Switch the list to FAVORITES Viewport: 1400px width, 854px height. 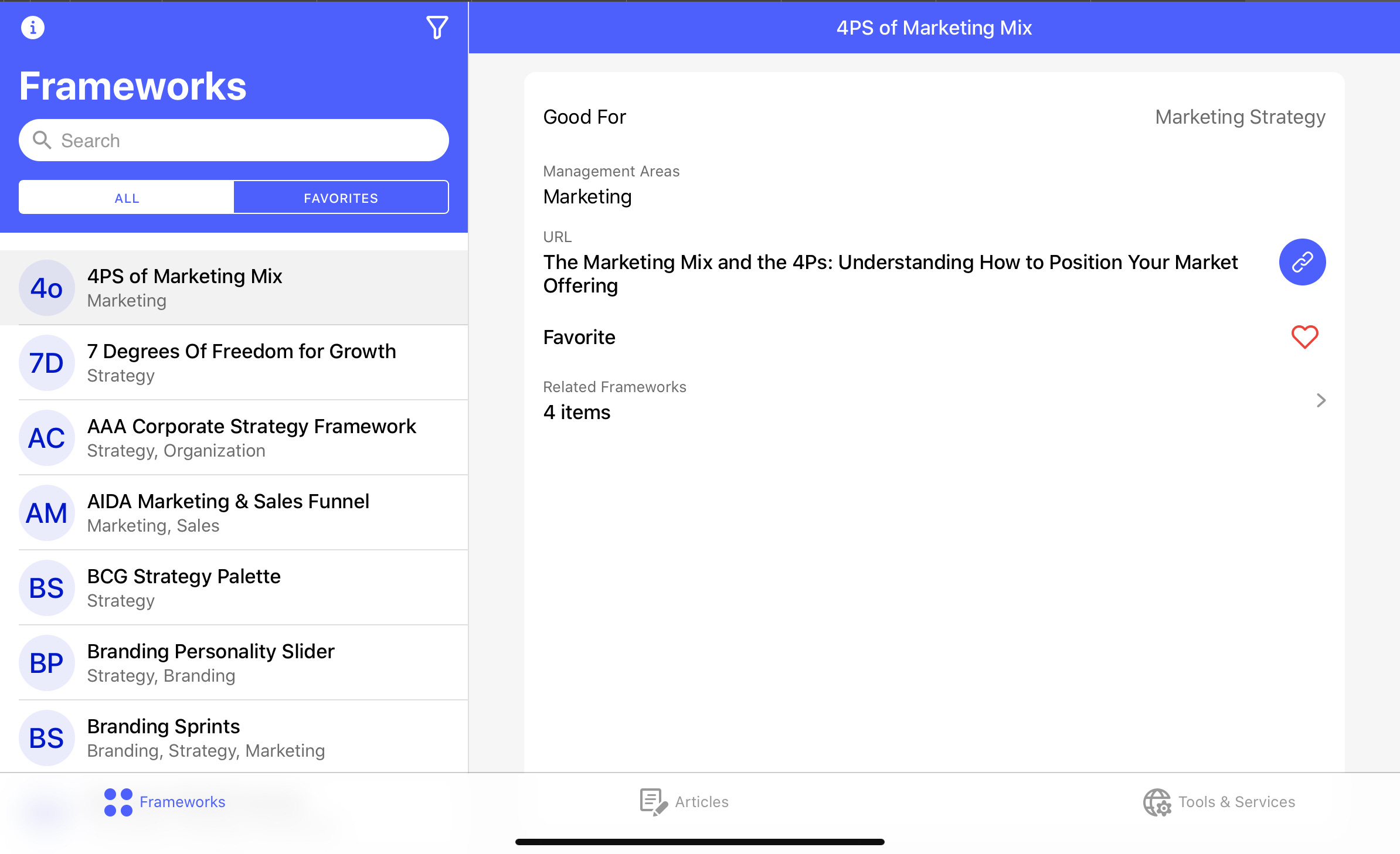click(341, 198)
